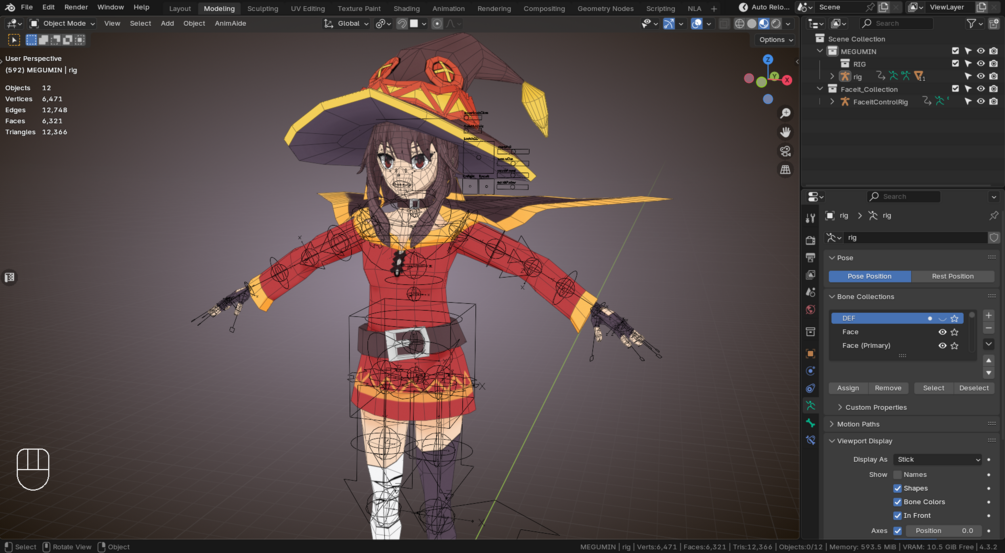1005x553 pixels.
Task: Remove bone collection with minus button
Action: [988, 327]
